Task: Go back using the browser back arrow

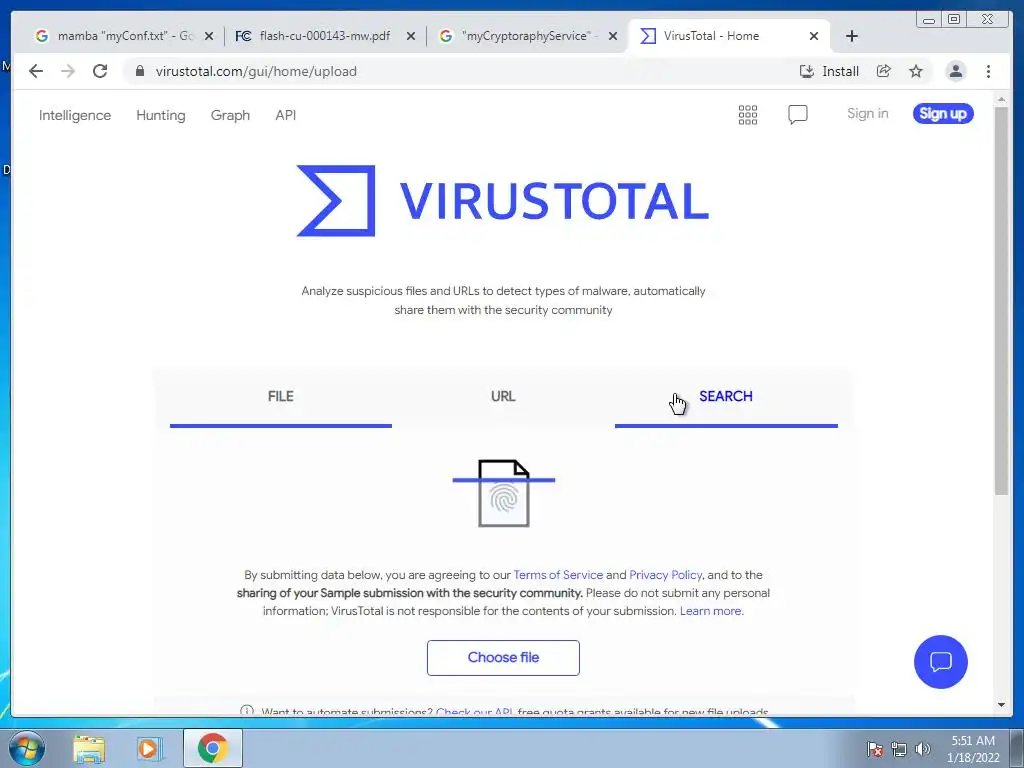Action: pos(36,71)
